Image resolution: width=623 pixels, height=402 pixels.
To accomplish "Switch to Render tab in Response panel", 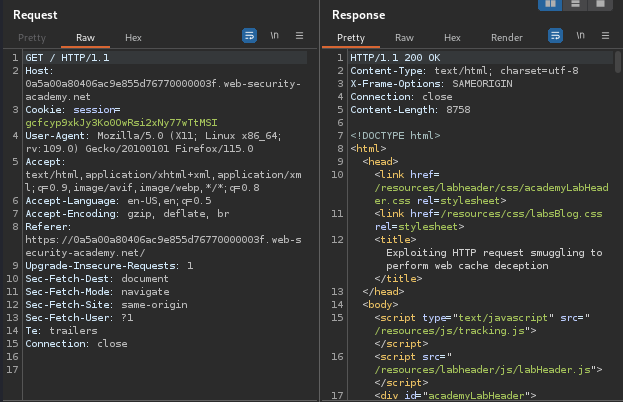I will pyautogui.click(x=507, y=38).
